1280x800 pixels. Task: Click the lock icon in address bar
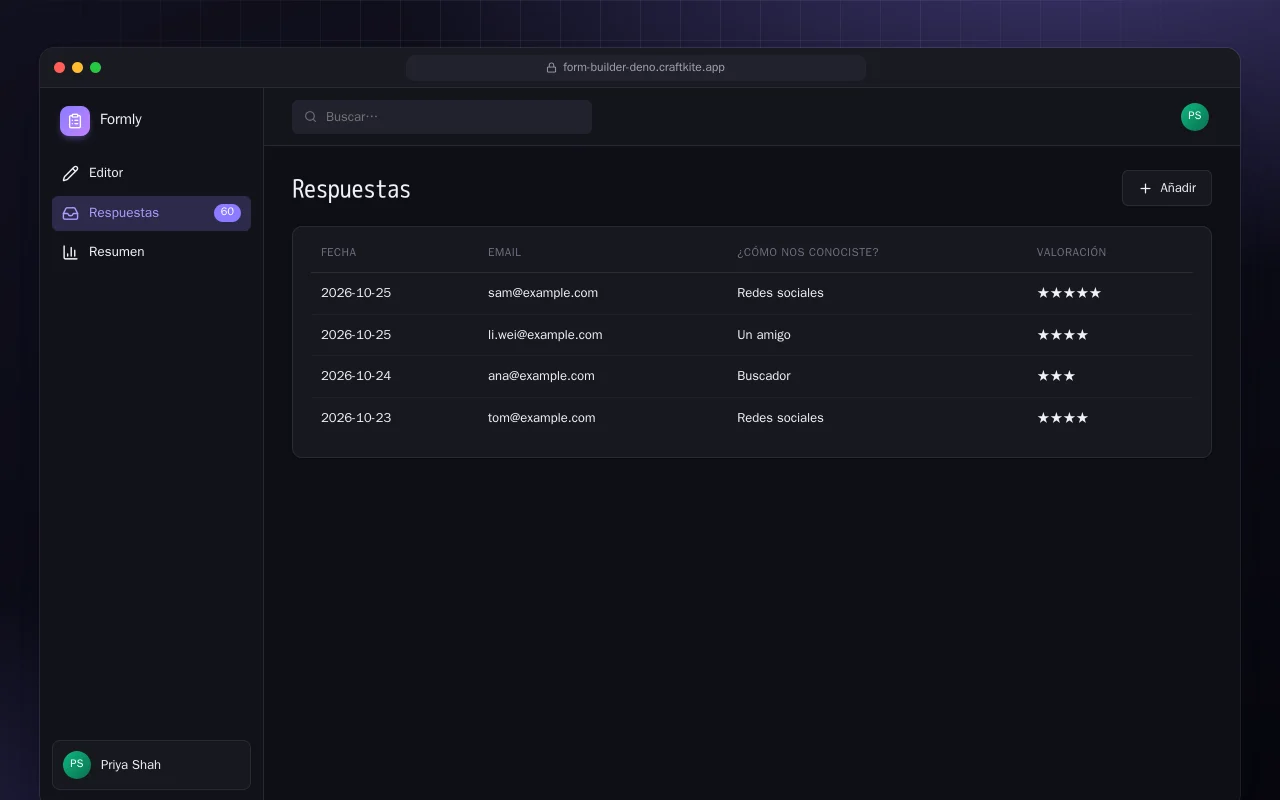point(551,68)
